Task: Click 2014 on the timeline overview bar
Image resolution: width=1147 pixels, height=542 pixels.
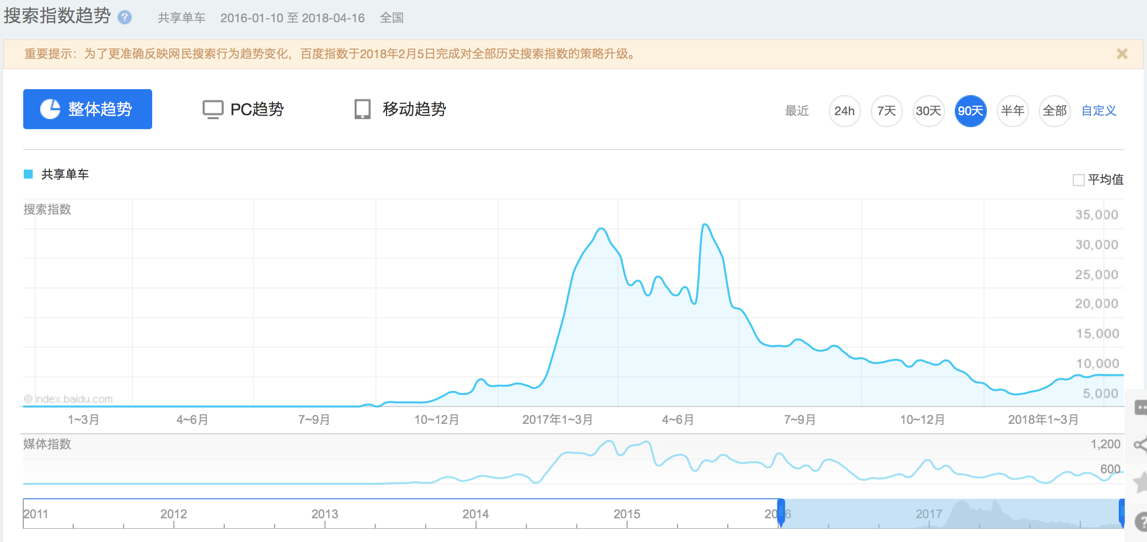Action: (475, 514)
